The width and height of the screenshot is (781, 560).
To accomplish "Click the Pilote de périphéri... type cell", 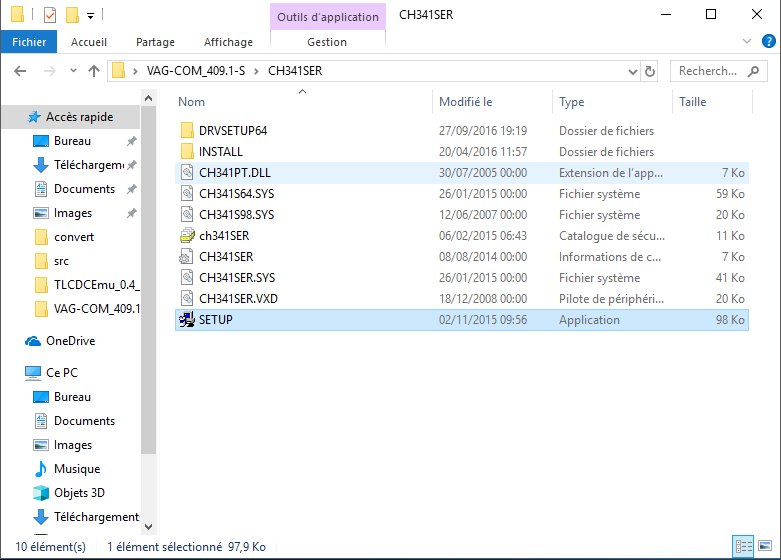I will point(611,298).
